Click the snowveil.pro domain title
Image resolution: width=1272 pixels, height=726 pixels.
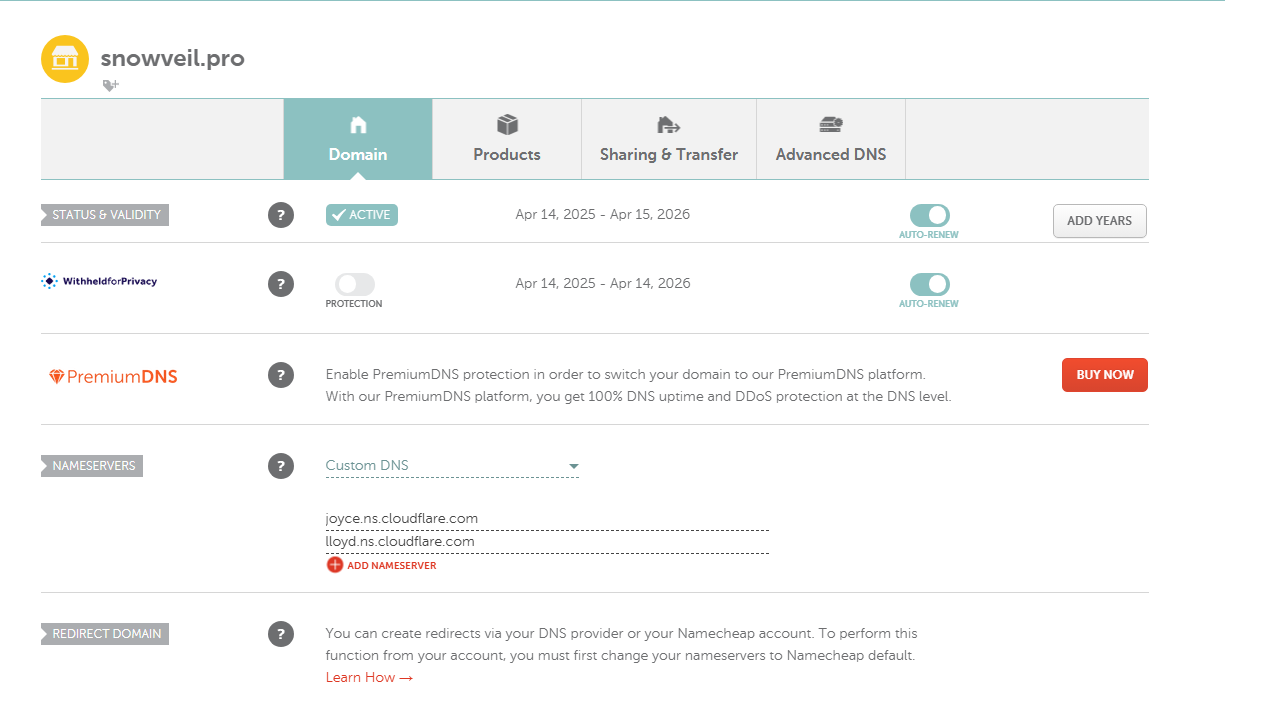(x=172, y=58)
